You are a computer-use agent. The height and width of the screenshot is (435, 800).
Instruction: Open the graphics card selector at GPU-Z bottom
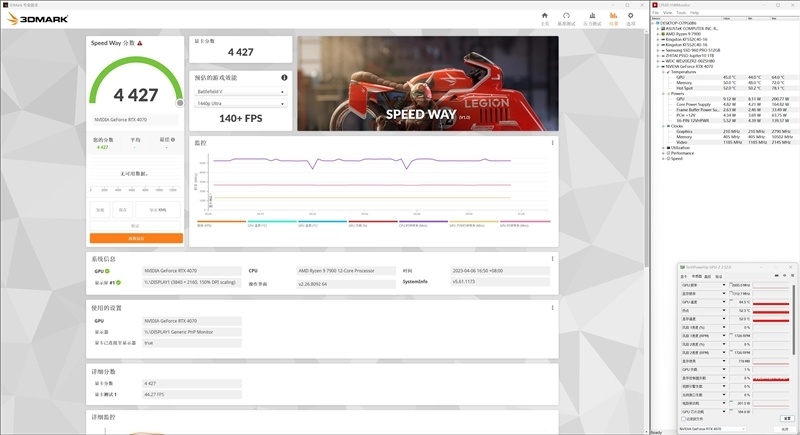click(712, 429)
